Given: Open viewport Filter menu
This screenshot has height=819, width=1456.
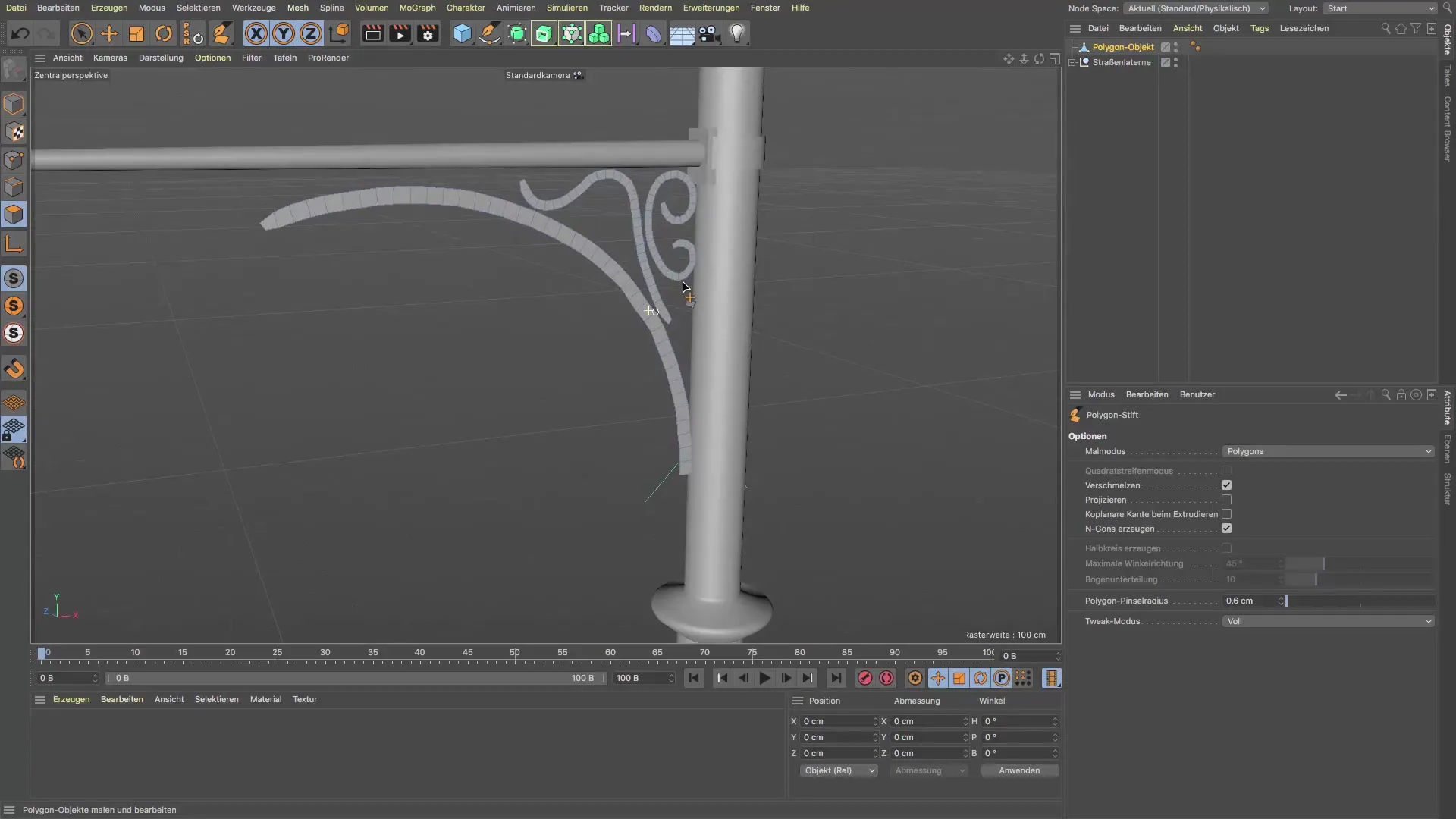Looking at the screenshot, I should coord(252,58).
